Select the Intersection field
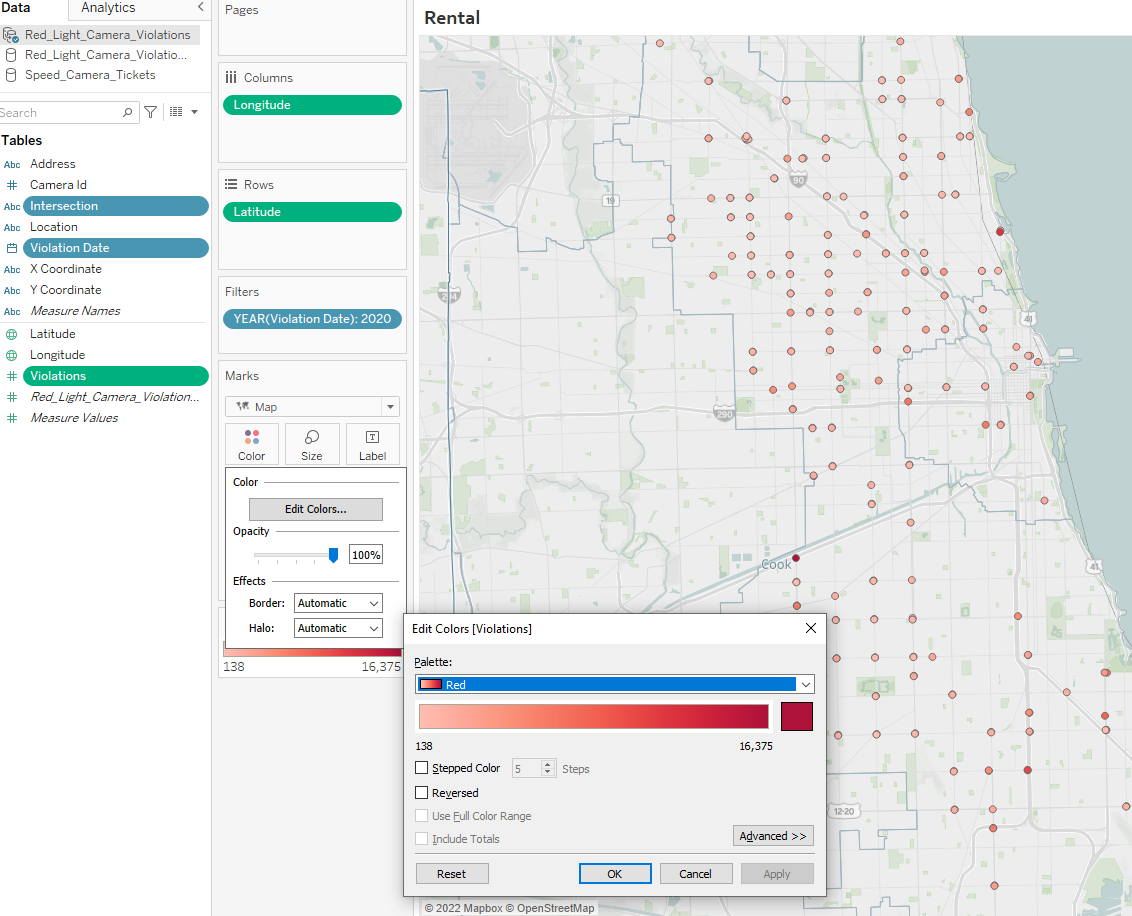 (x=116, y=206)
